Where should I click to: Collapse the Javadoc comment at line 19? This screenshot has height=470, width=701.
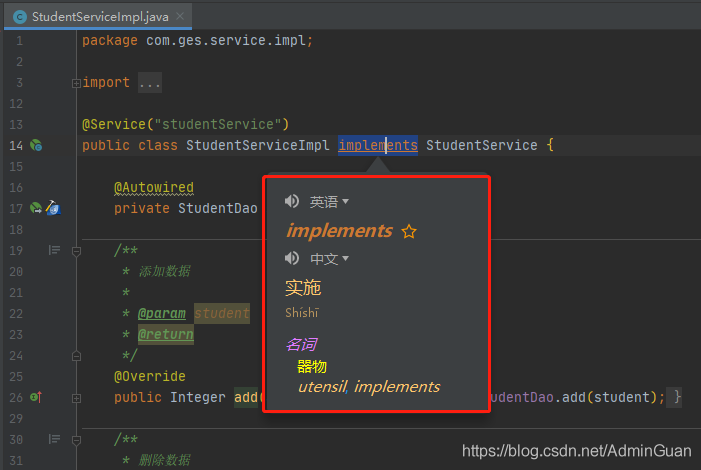pos(77,251)
